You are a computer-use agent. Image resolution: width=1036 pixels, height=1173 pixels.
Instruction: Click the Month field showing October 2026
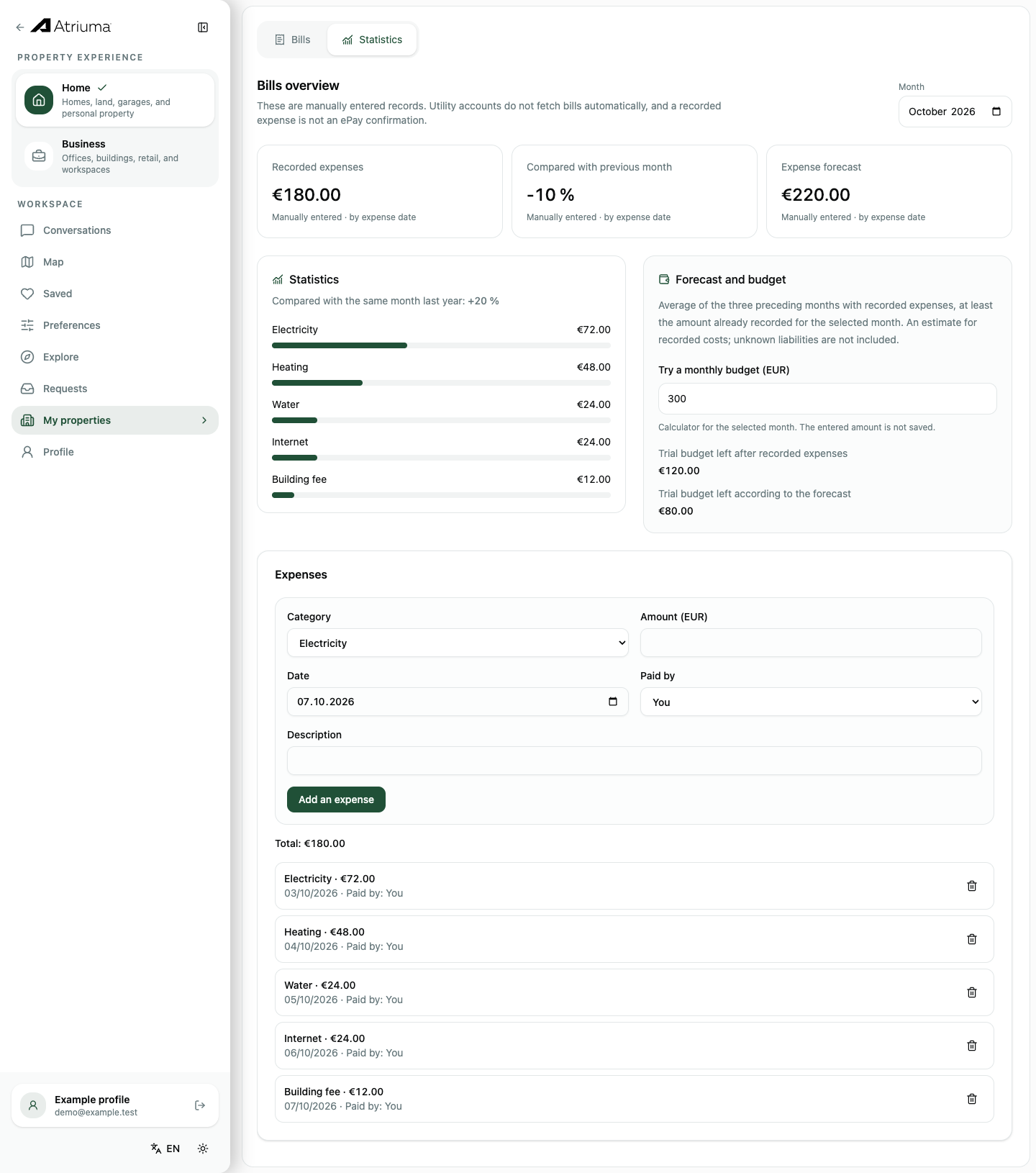955,112
